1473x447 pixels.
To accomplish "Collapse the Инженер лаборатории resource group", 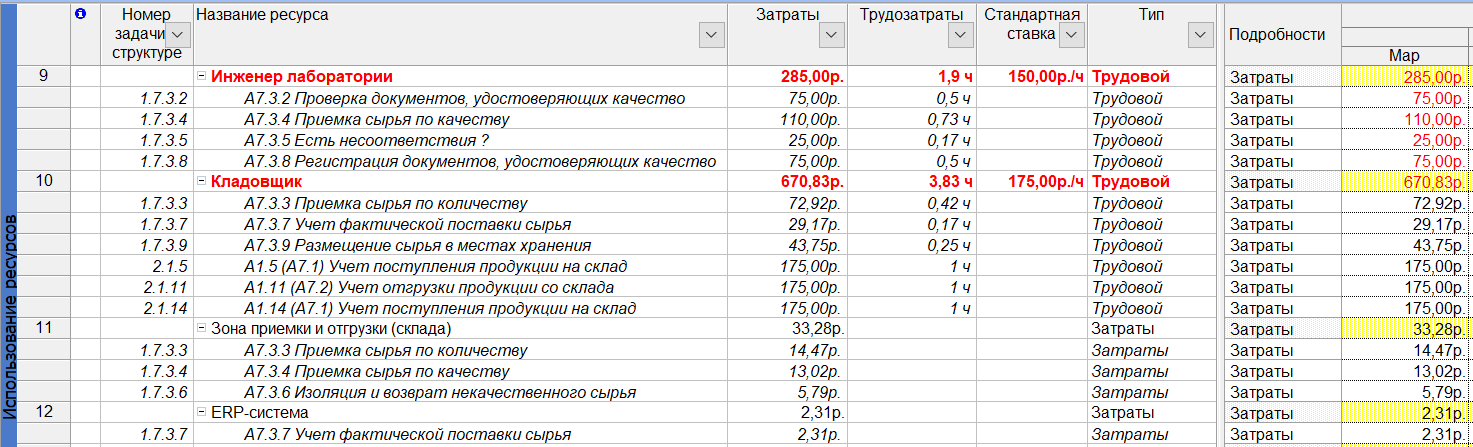I will point(202,77).
